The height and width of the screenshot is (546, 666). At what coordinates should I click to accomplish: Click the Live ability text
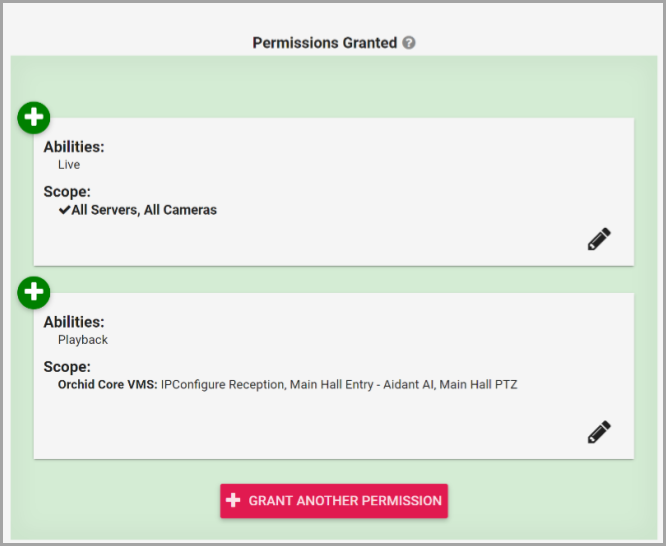click(x=69, y=165)
